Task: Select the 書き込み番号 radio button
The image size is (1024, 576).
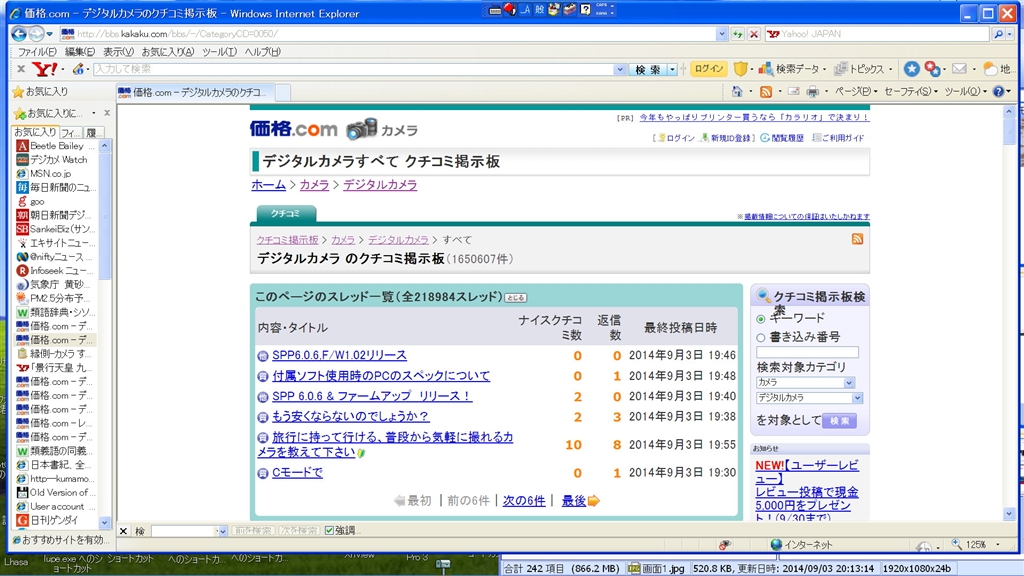Action: pyautogui.click(x=761, y=338)
